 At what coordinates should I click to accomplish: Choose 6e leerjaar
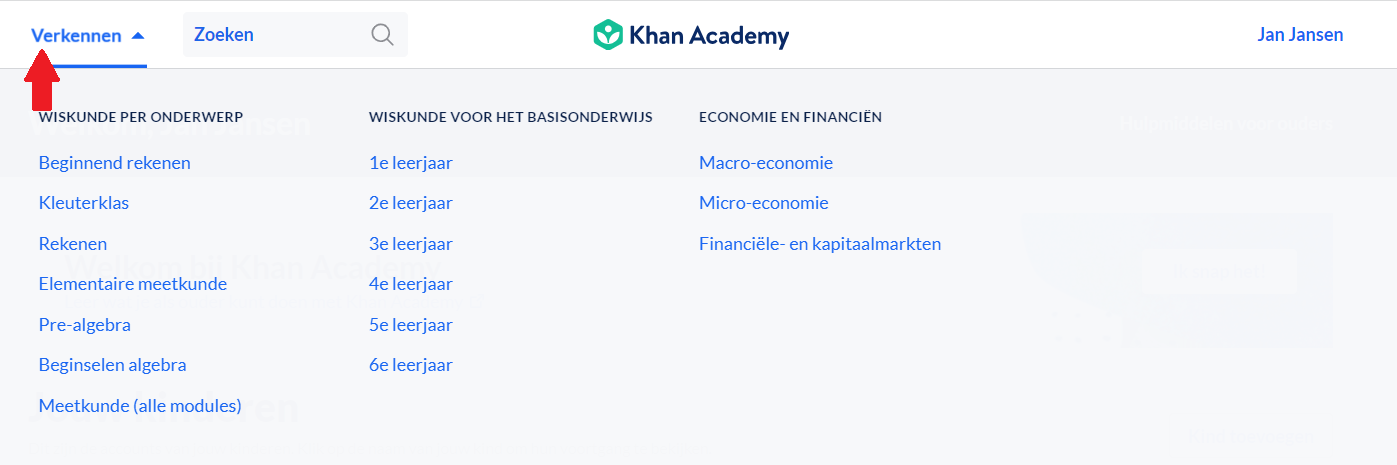click(x=410, y=365)
